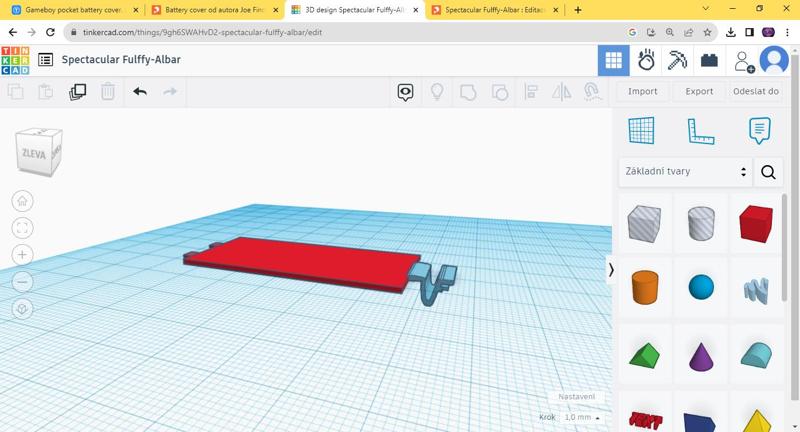
Task: Pick the striped Box hole shape
Action: point(644,223)
